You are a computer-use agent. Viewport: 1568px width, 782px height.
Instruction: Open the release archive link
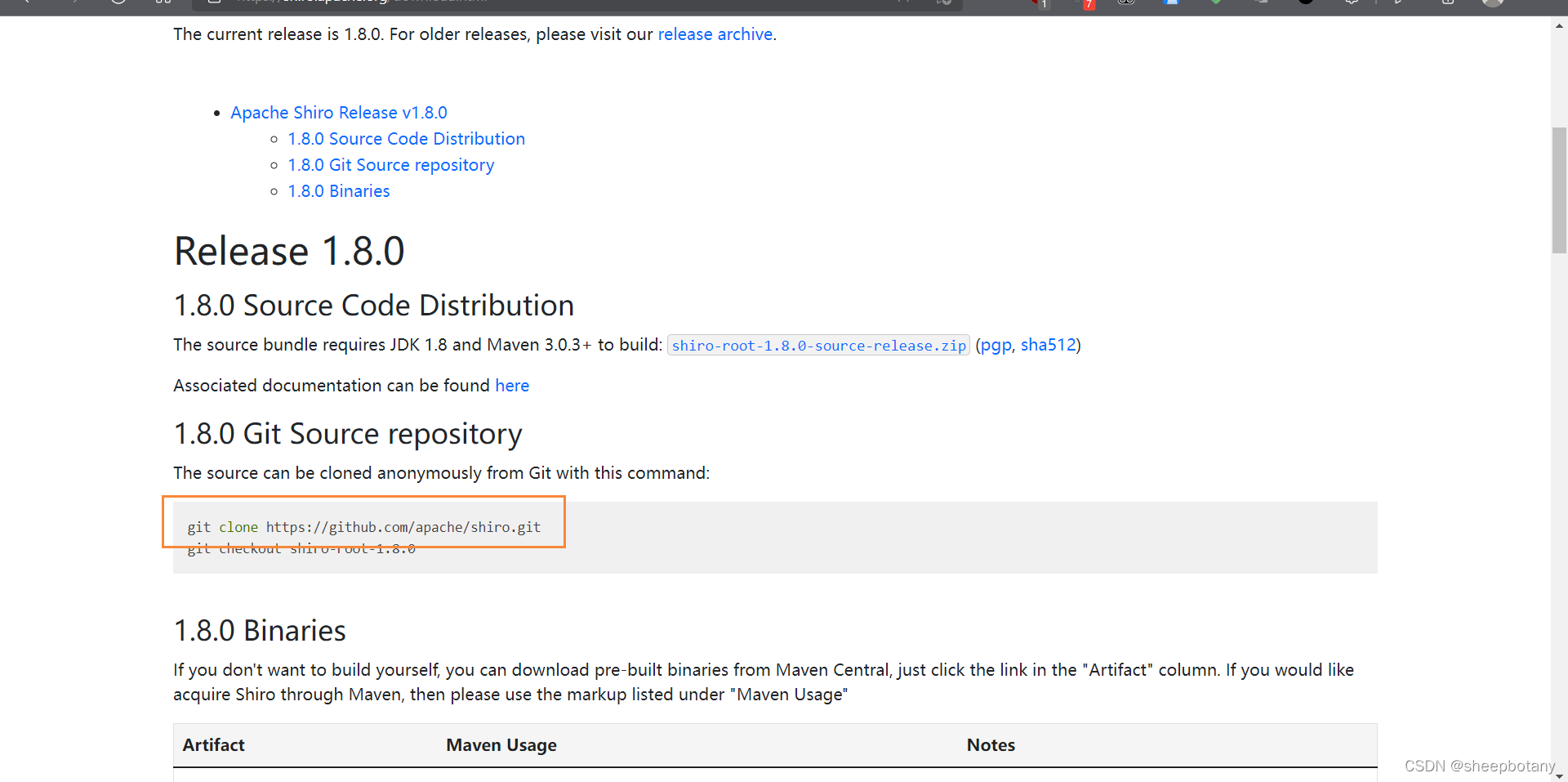[715, 34]
